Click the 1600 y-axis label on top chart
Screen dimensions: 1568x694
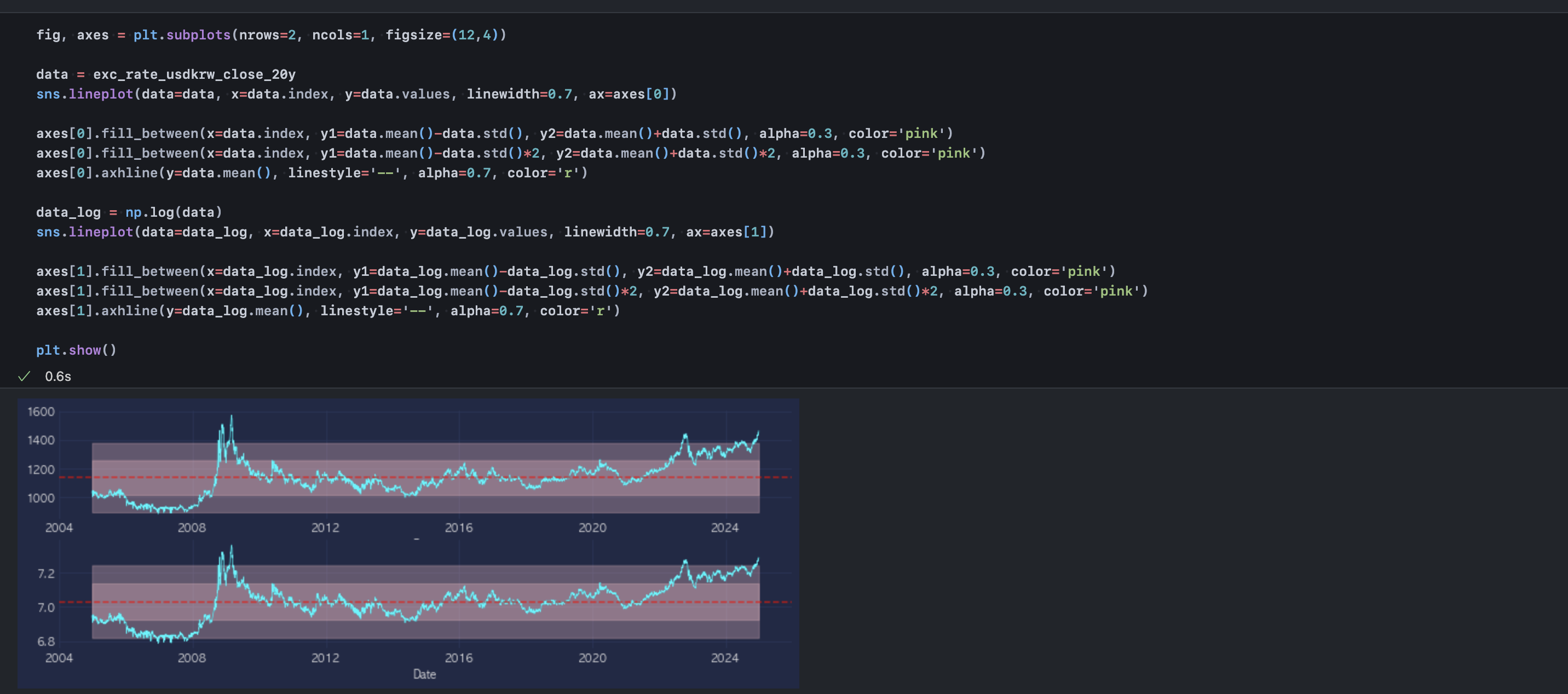pyautogui.click(x=41, y=412)
